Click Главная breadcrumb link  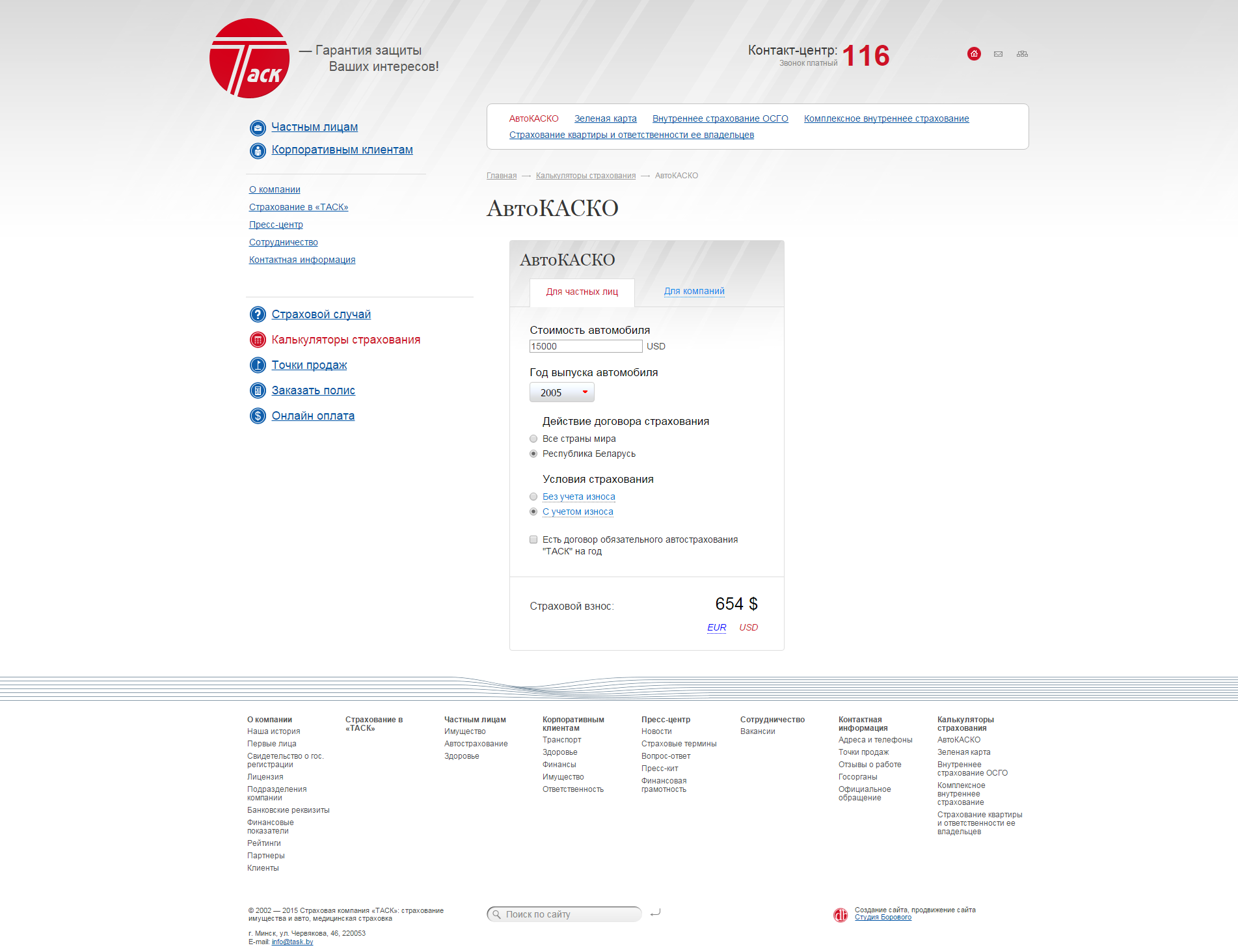[x=502, y=176]
